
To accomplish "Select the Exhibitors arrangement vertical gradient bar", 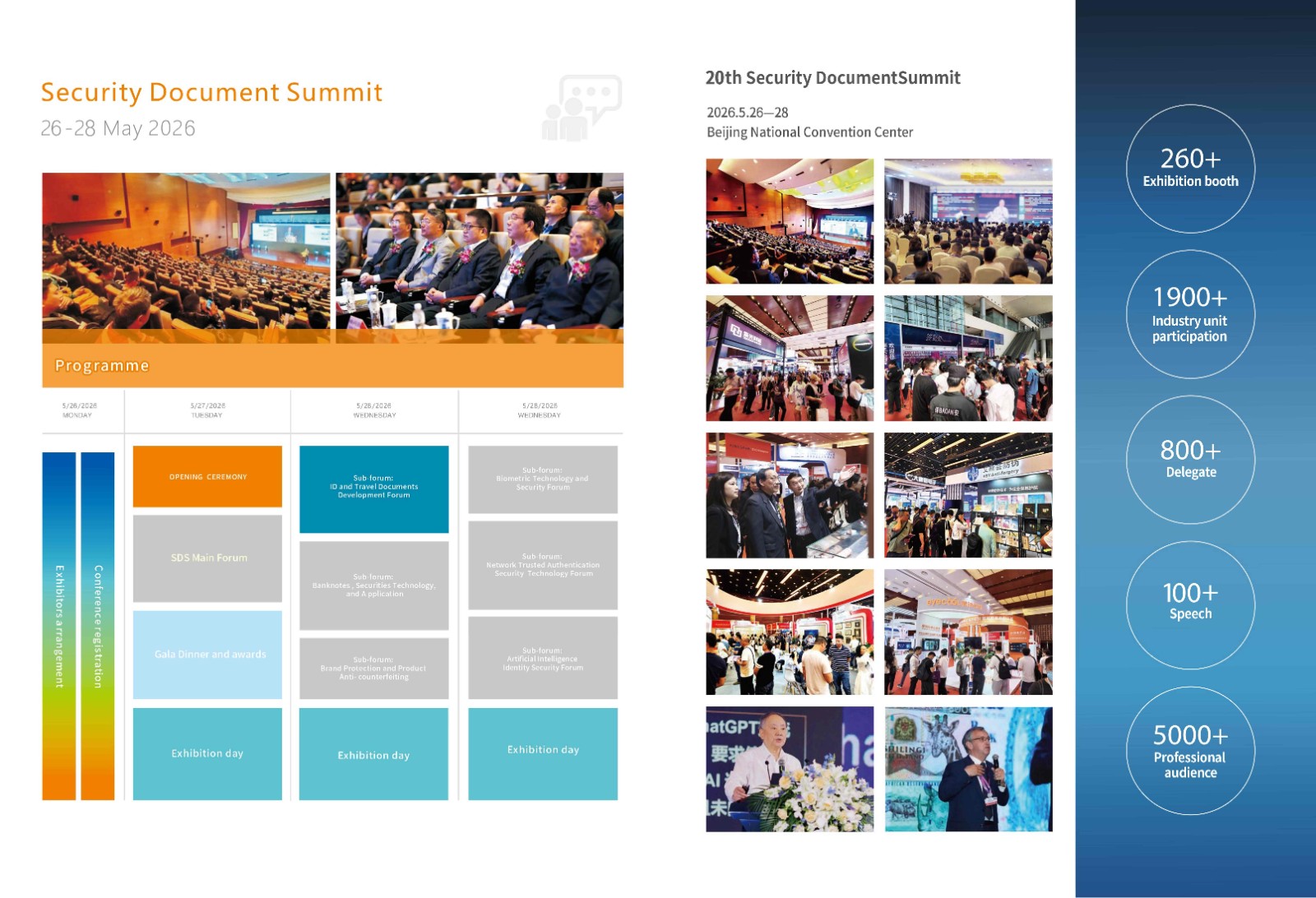I will click(59, 626).
